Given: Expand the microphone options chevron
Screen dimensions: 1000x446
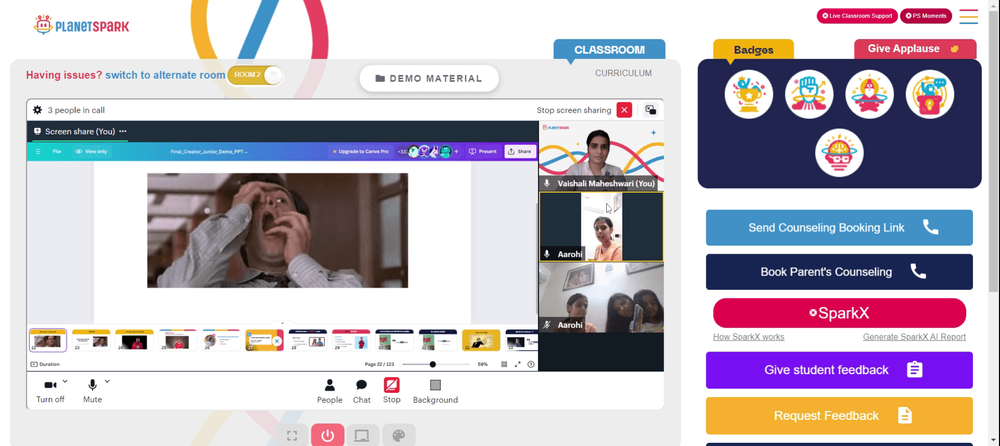Looking at the screenshot, I should (107, 381).
